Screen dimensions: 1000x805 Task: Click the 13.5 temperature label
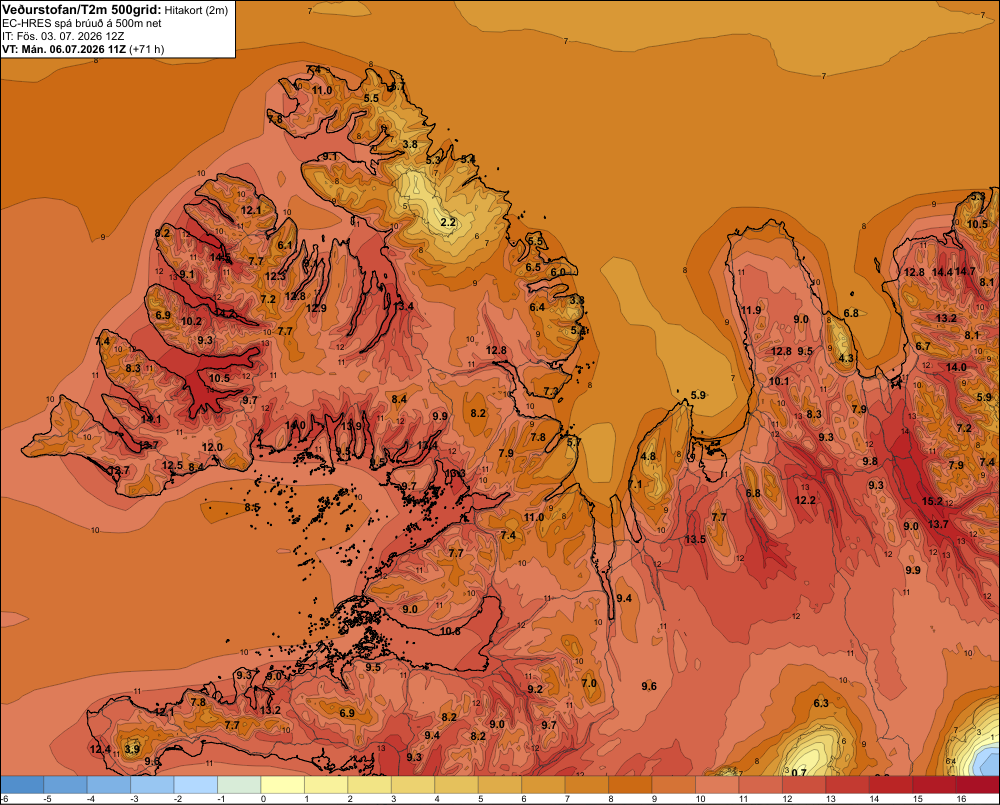pos(695,539)
